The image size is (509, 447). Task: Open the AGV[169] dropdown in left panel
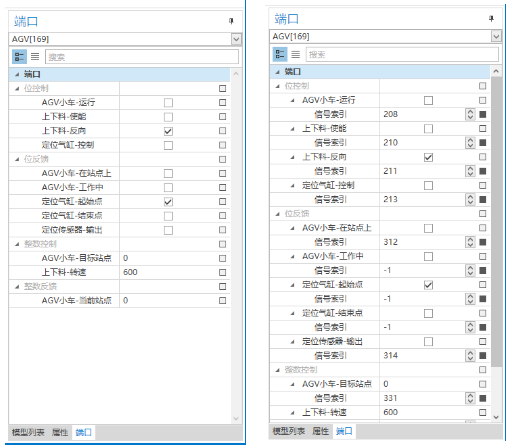click(236, 39)
